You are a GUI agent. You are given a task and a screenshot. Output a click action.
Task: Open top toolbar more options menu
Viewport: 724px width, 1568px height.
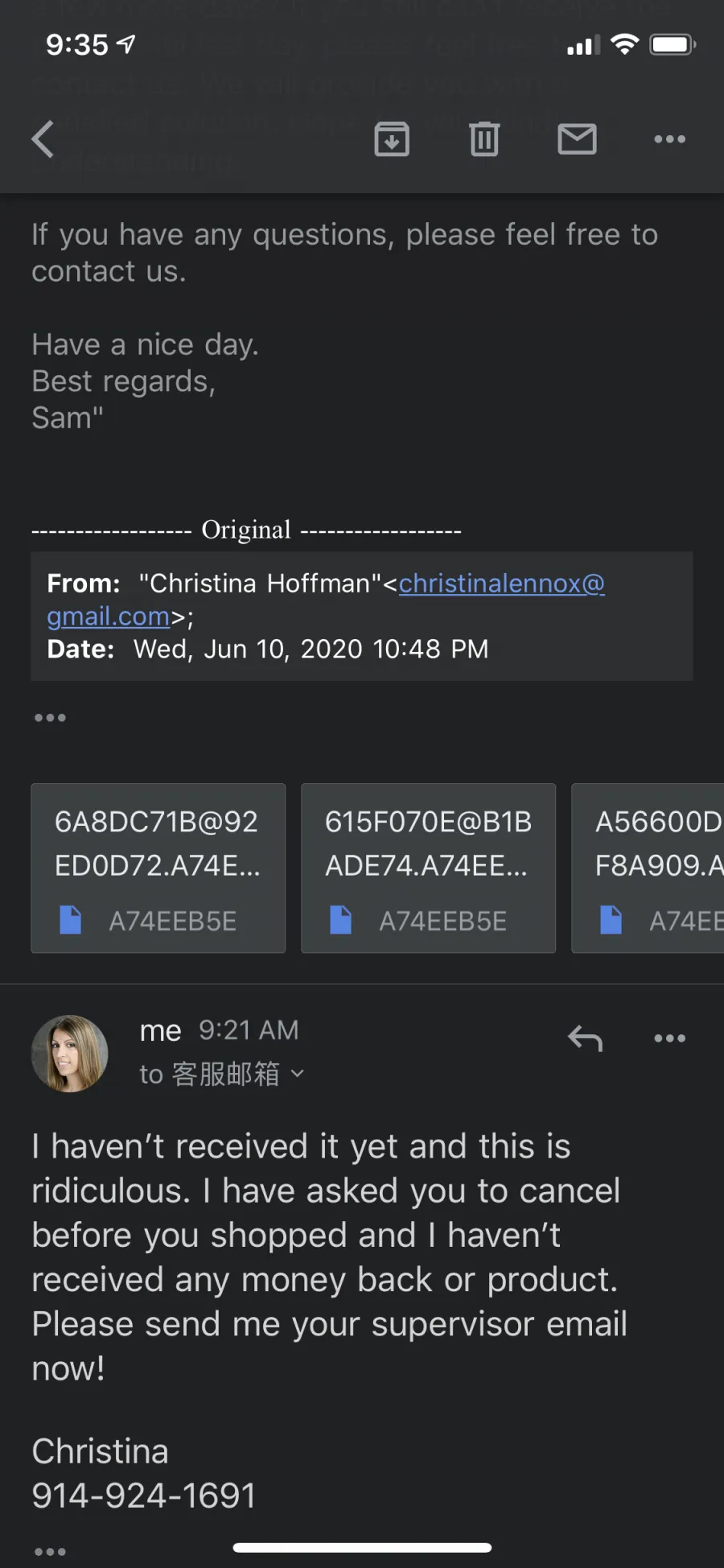click(669, 139)
